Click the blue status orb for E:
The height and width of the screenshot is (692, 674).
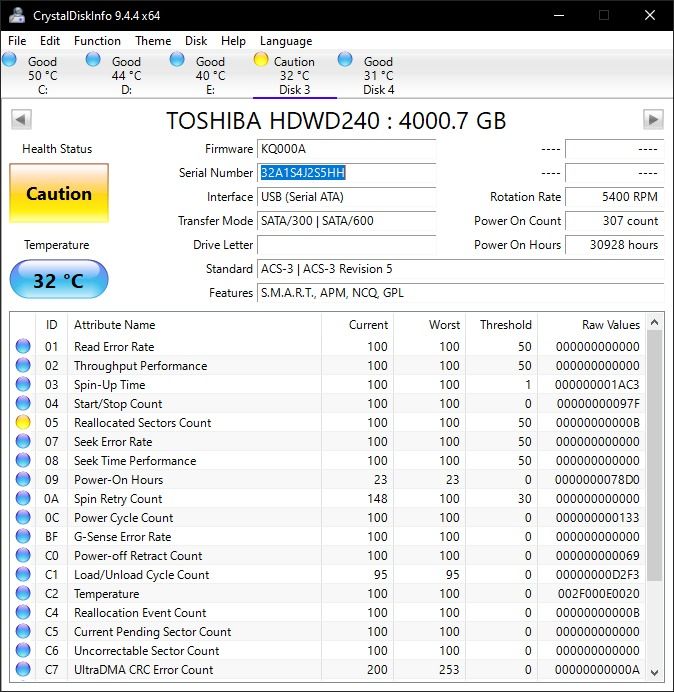coord(177,59)
